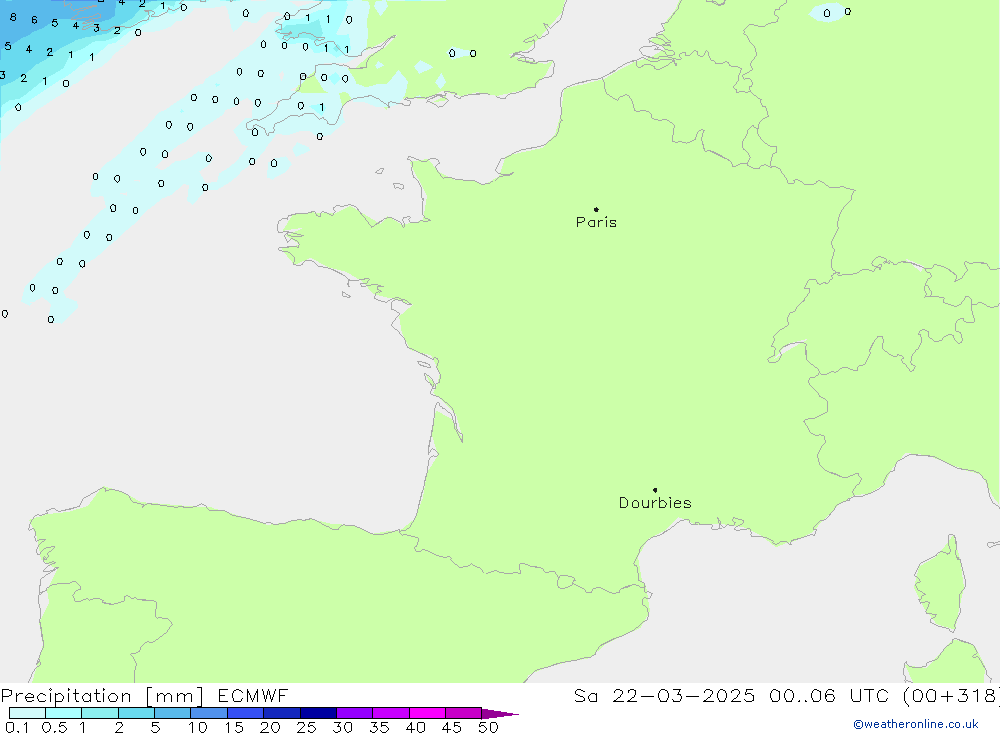Image resolution: width=1000 pixels, height=733 pixels.
Task: Click the Paris city label
Action: (596, 222)
